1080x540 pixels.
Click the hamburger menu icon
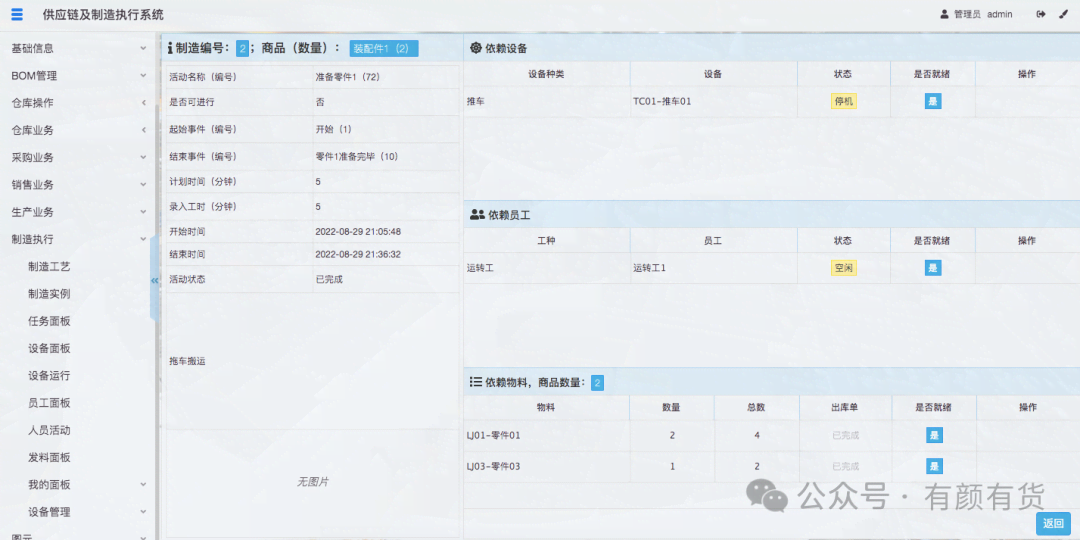click(17, 14)
